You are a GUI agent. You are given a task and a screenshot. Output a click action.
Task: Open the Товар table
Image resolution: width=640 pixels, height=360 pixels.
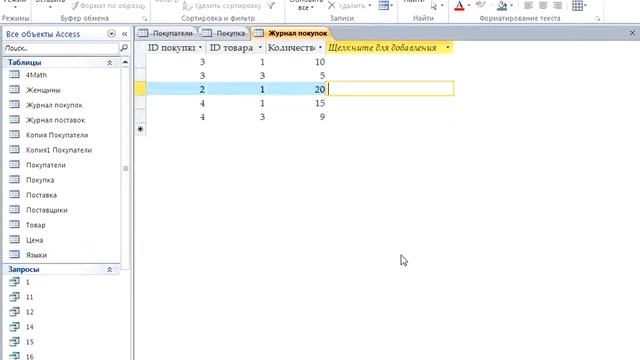(x=36, y=225)
